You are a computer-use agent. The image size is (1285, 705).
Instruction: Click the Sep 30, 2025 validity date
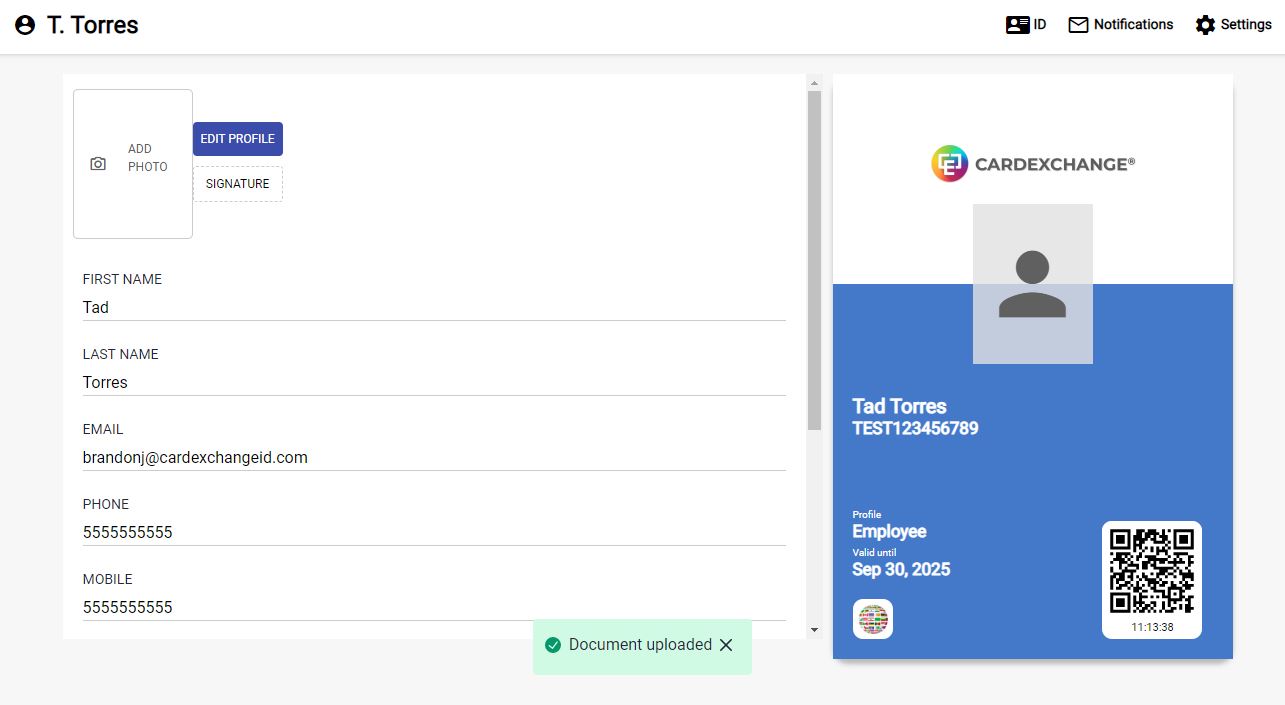(x=901, y=570)
